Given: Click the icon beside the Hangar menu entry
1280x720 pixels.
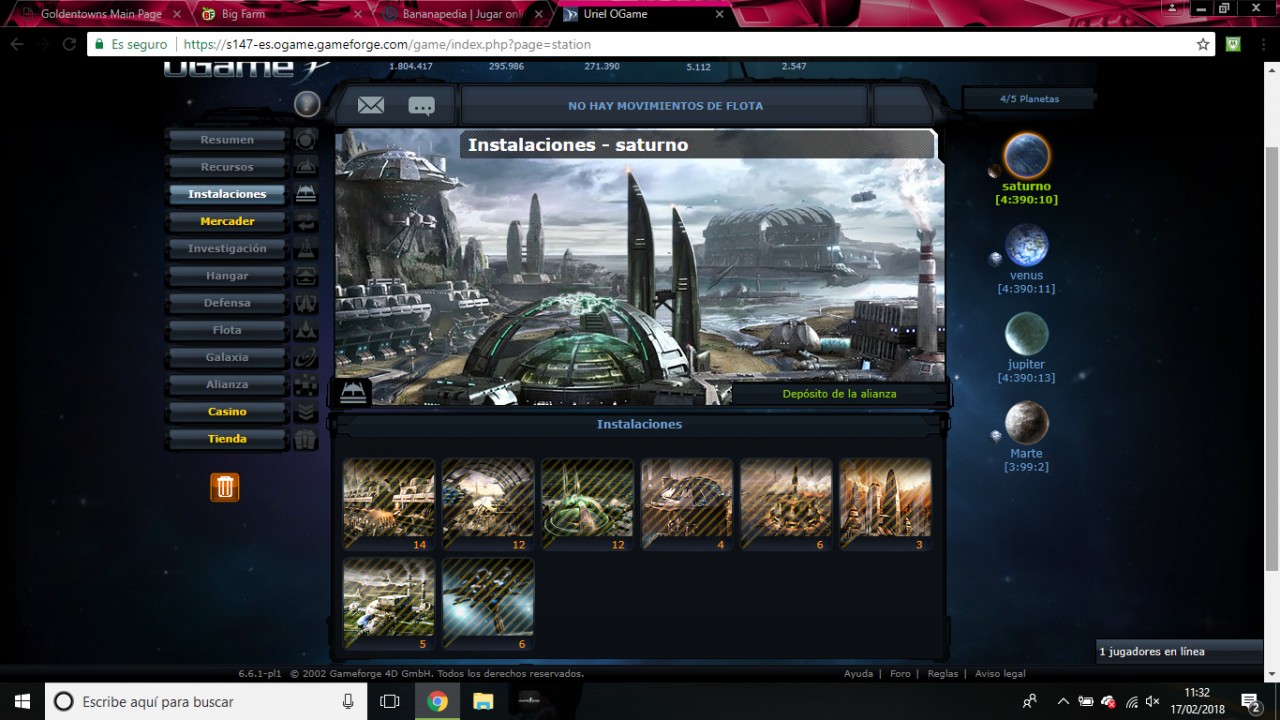Looking at the screenshot, I should pos(306,276).
